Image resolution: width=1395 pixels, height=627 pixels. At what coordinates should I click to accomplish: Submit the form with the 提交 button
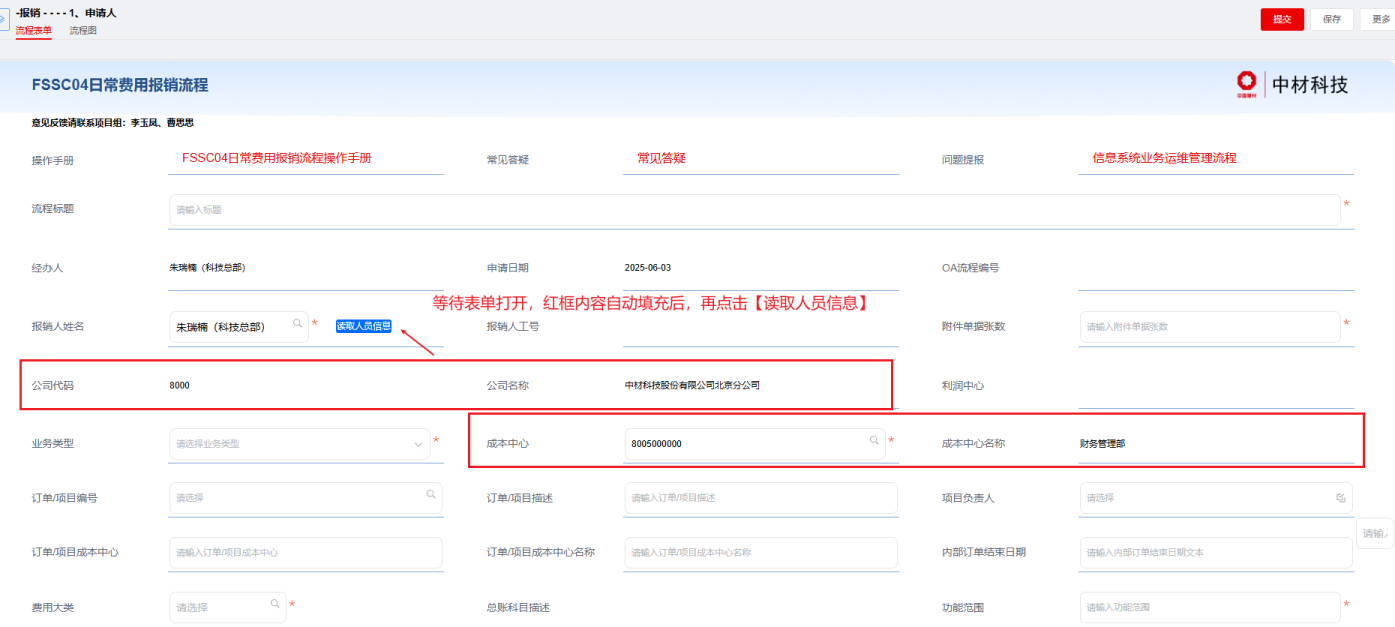coord(1282,19)
